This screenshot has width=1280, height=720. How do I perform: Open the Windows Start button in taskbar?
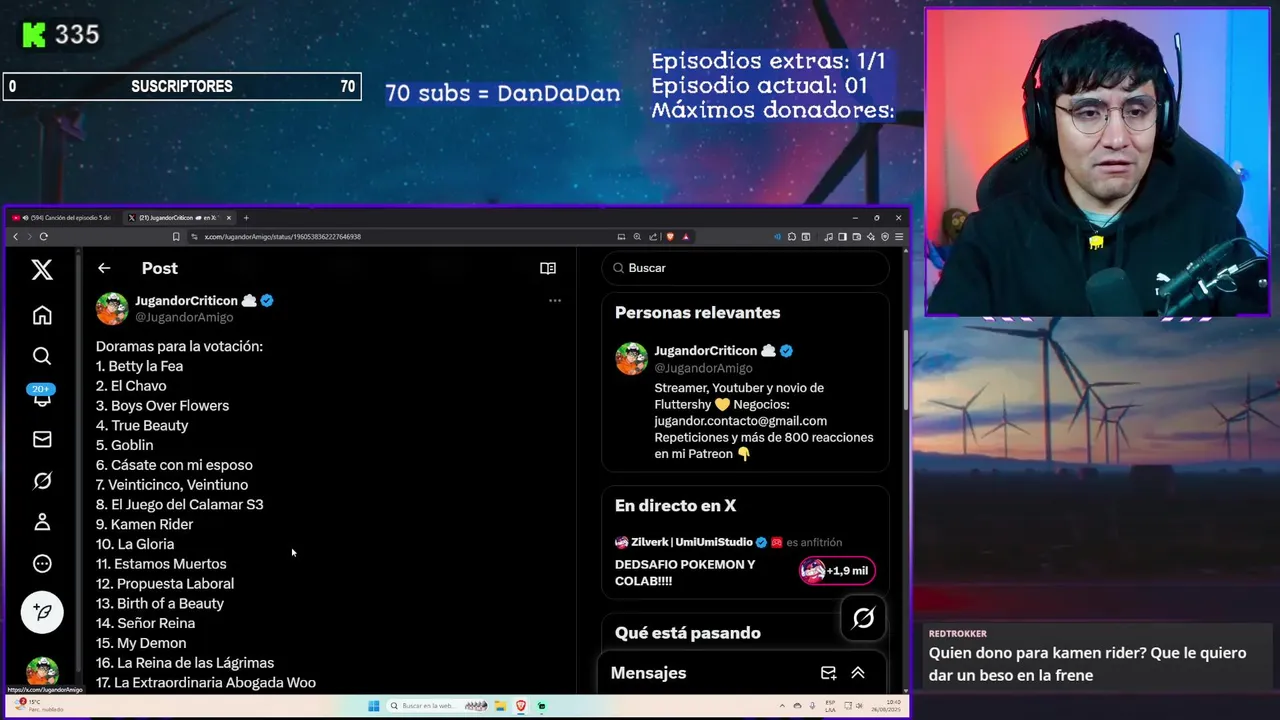374,706
